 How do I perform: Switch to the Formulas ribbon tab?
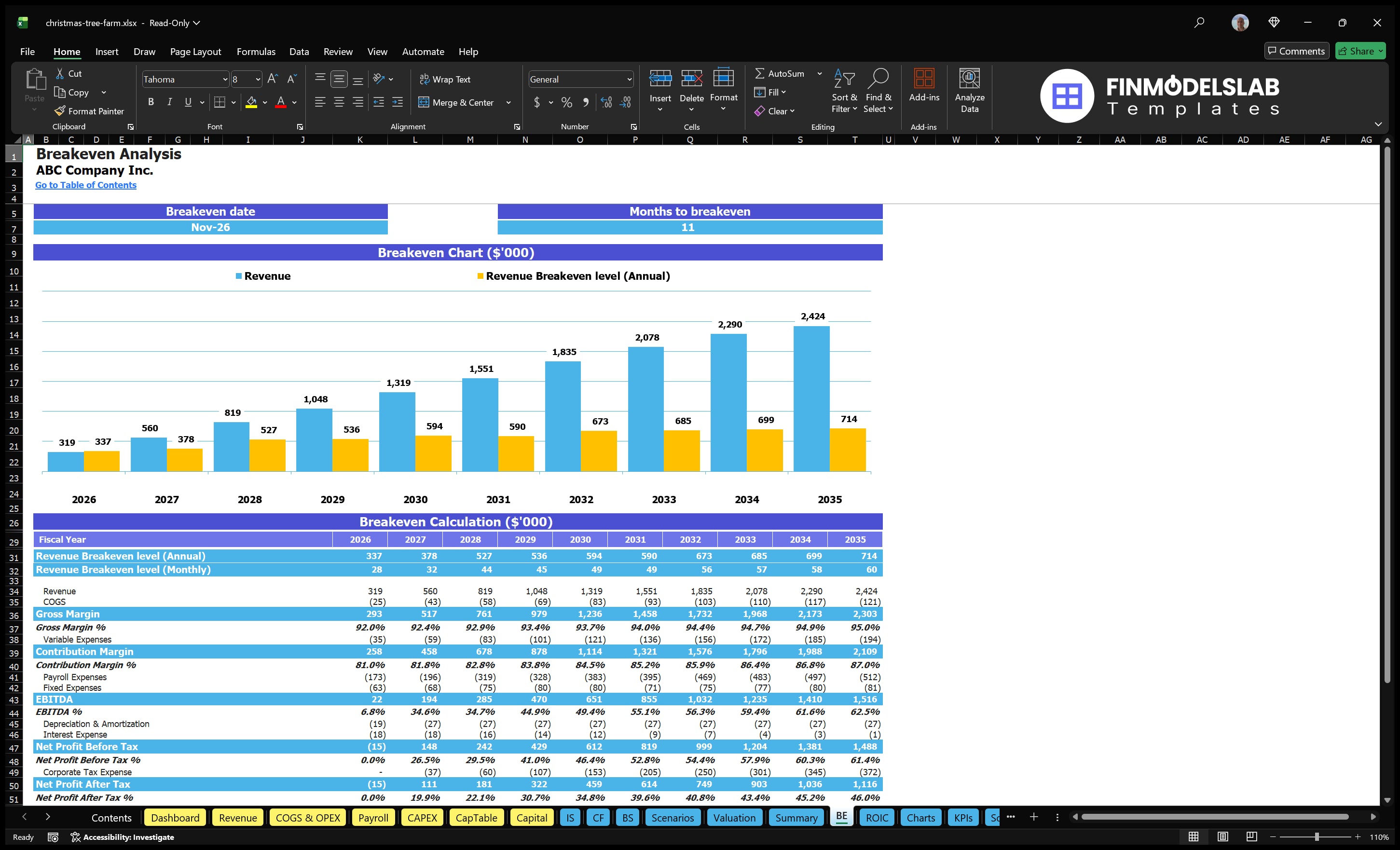256,52
